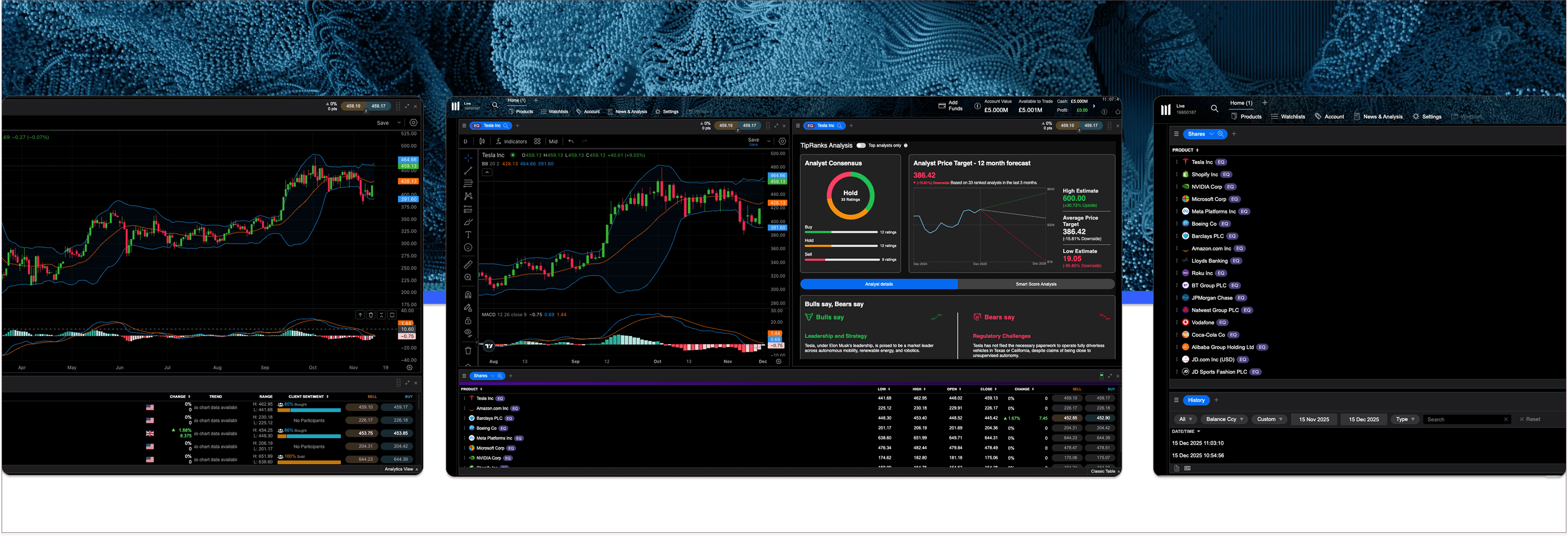This screenshot has width=1568, height=536.
Task: Toggle hide all drawings eye icon
Action: (468, 333)
